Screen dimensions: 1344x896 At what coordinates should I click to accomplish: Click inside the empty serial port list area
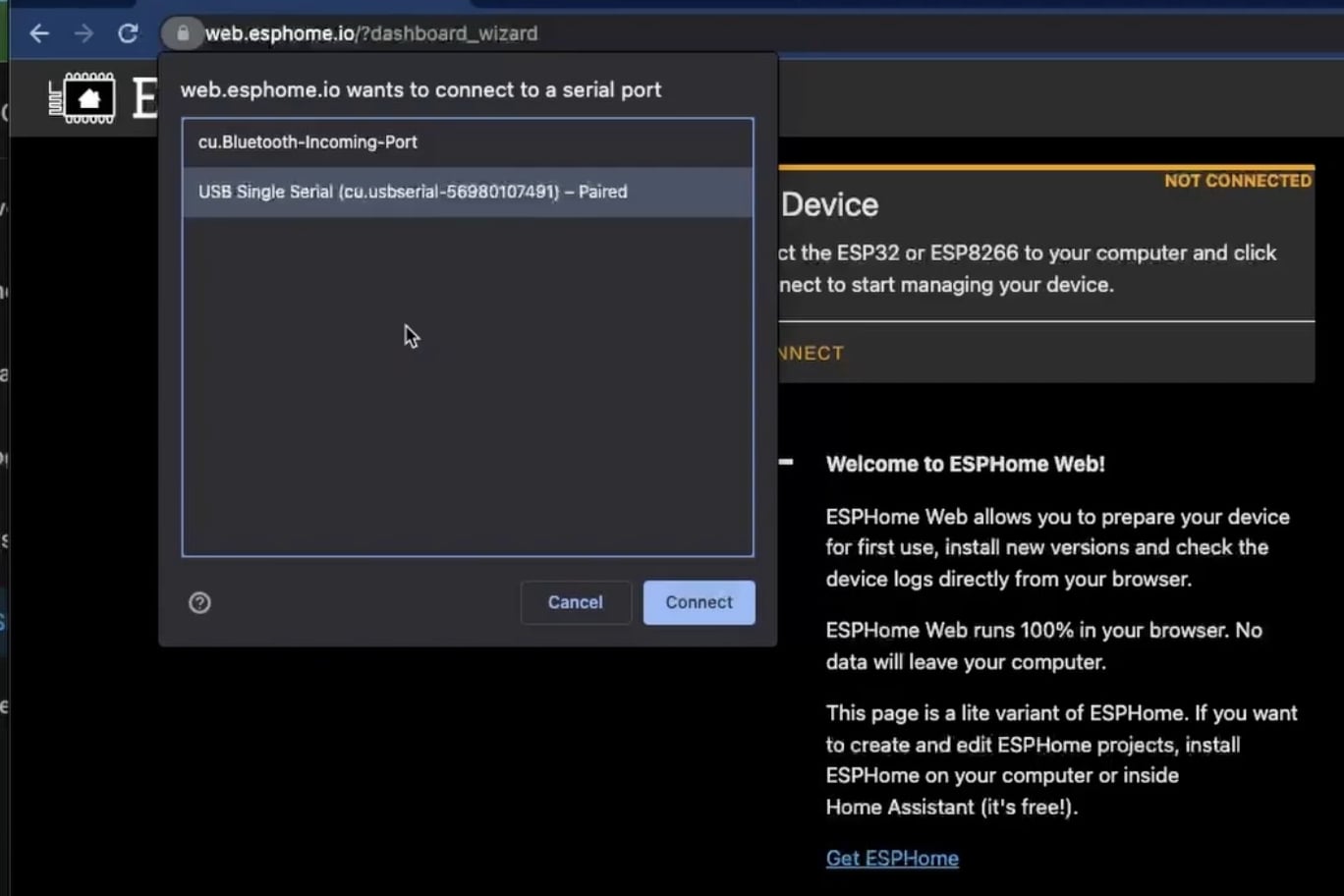[x=468, y=393]
